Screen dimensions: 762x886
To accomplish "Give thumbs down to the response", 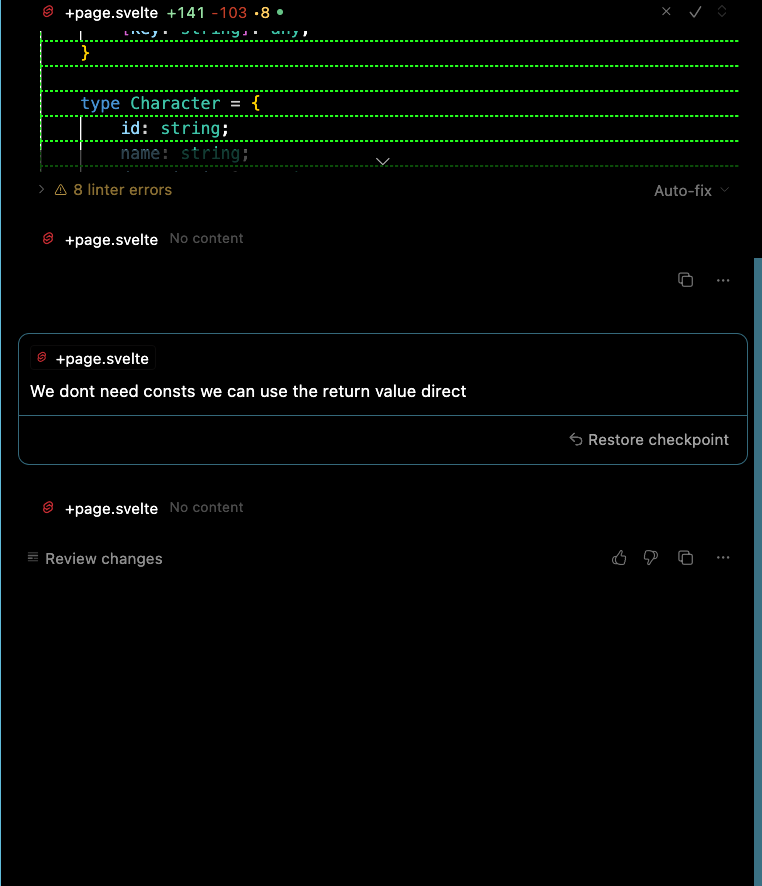I will tap(651, 558).
